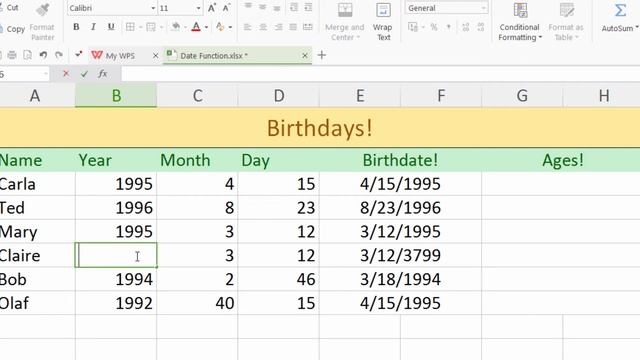The width and height of the screenshot is (640, 360).
Task: Click the Format Painter brush icon
Action: 42,10
